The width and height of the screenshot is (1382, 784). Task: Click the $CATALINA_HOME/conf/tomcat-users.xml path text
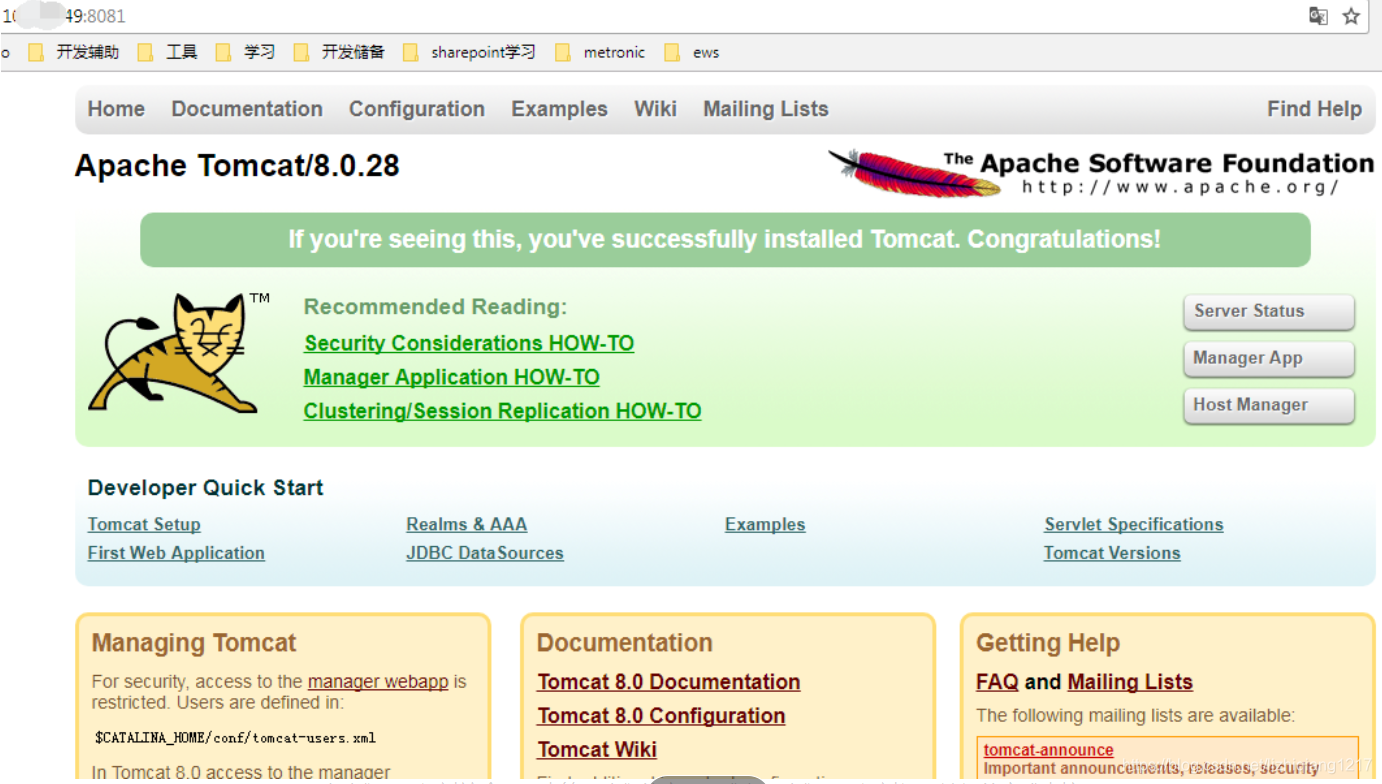pyautogui.click(x=236, y=738)
